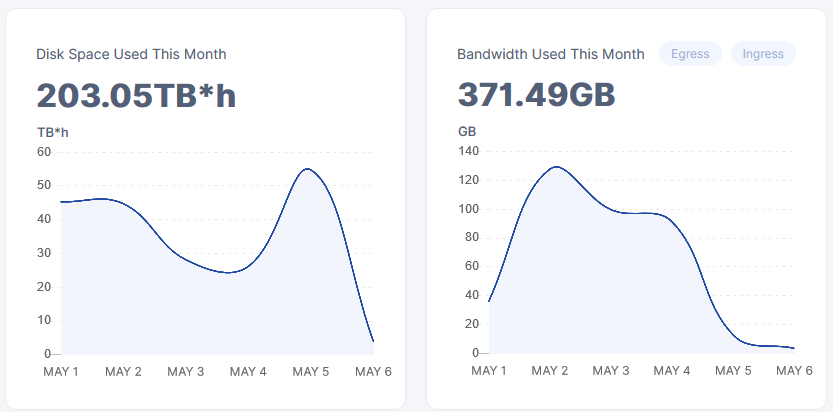Select the 371.49GB total value
This screenshot has width=833, height=412.
(x=536, y=95)
